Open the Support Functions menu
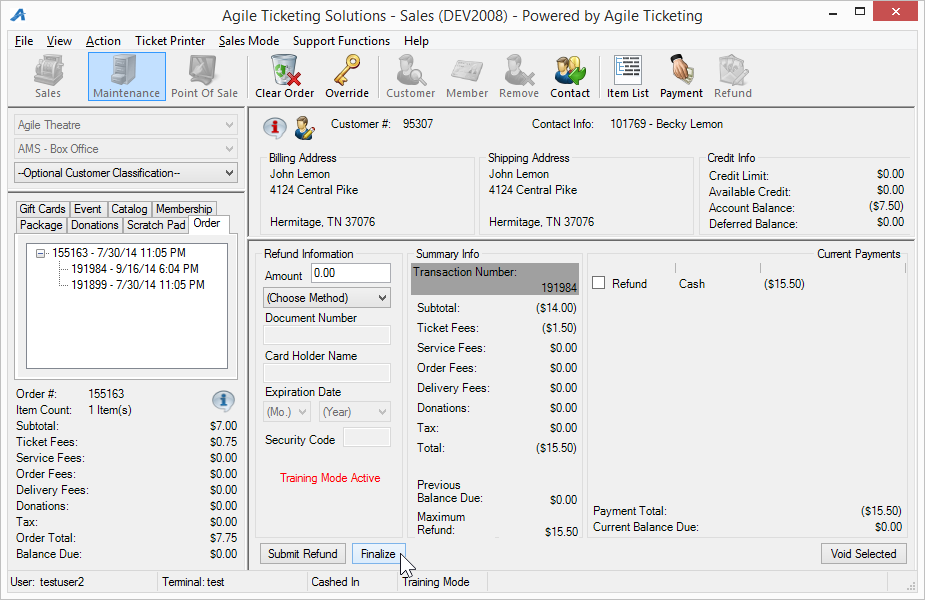Viewport: 925px width, 600px height. (x=341, y=41)
